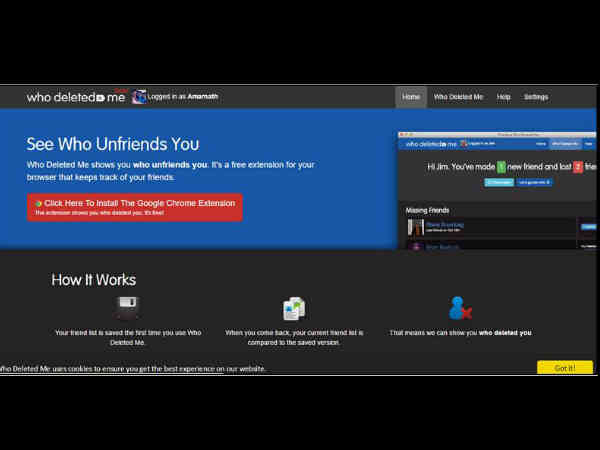
Task: Click the 'Missing Friends' label in preview
Action: (427, 210)
